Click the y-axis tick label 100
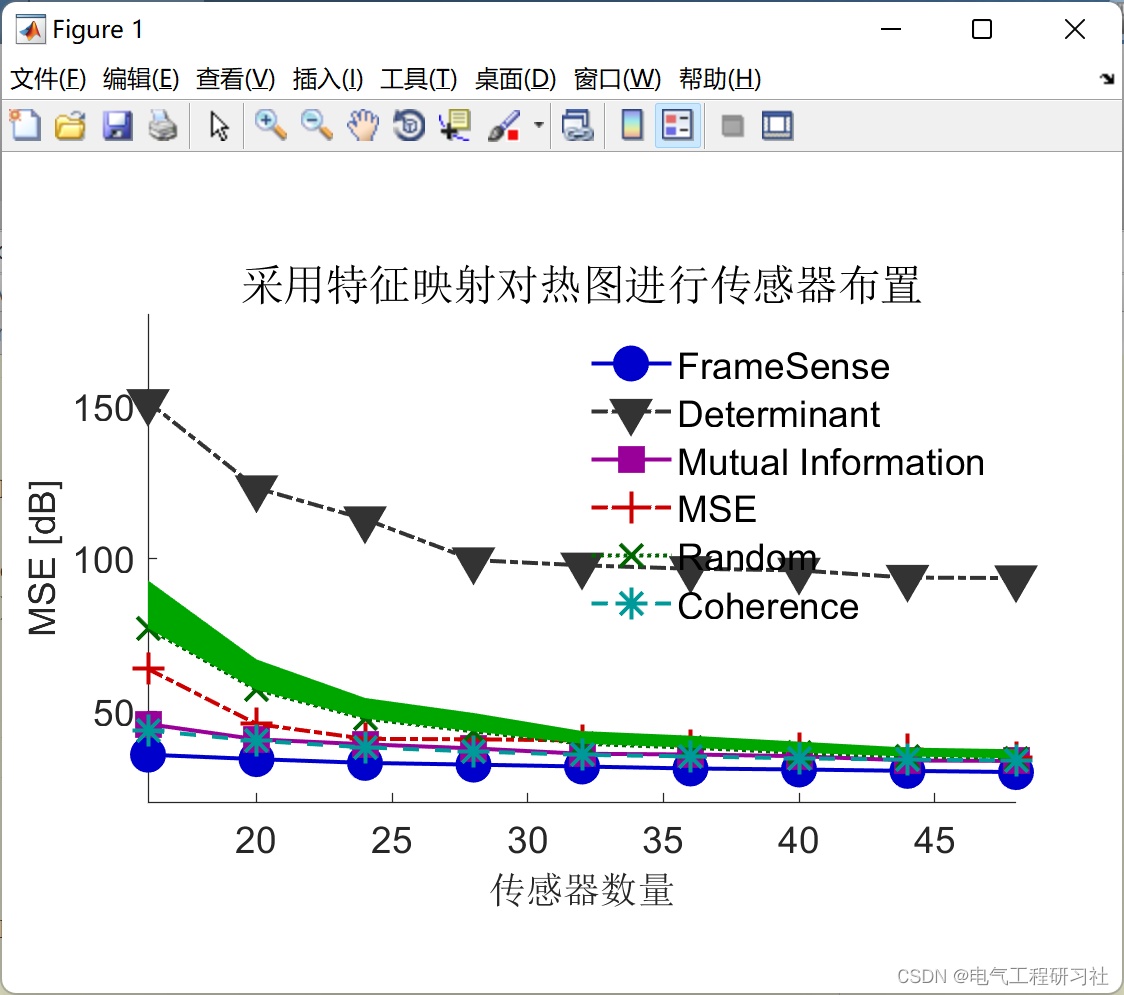 (104, 561)
